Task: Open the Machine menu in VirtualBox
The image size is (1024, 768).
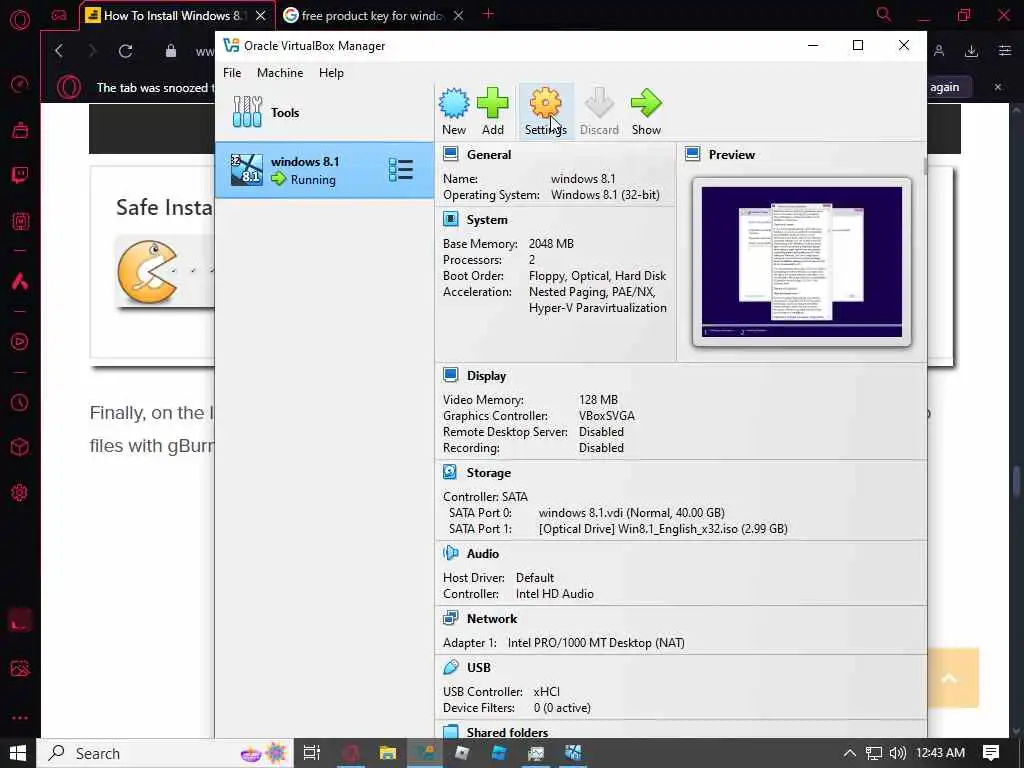Action: [x=280, y=72]
